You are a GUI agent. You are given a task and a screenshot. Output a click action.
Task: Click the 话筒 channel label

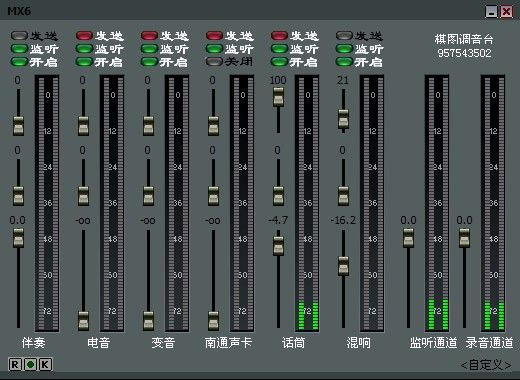click(x=293, y=342)
